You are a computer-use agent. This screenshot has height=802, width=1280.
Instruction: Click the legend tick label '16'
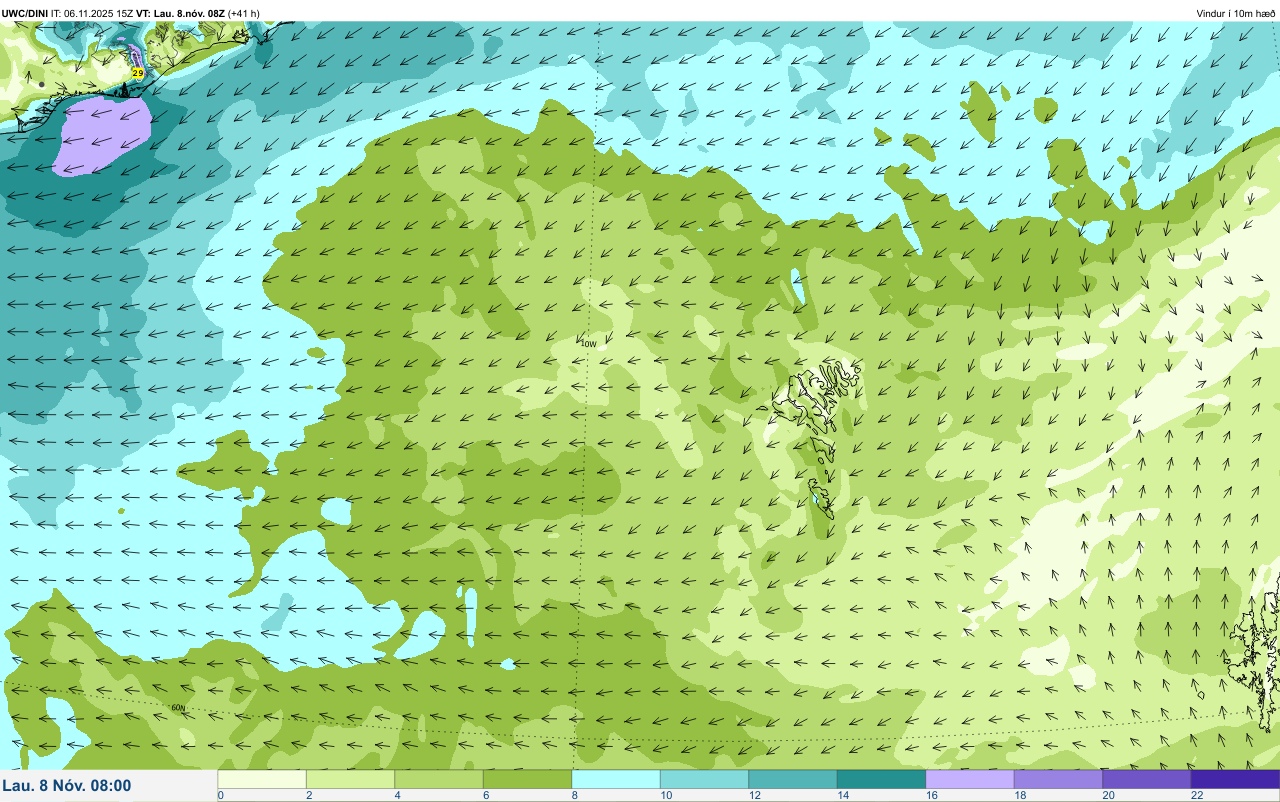[x=931, y=795]
